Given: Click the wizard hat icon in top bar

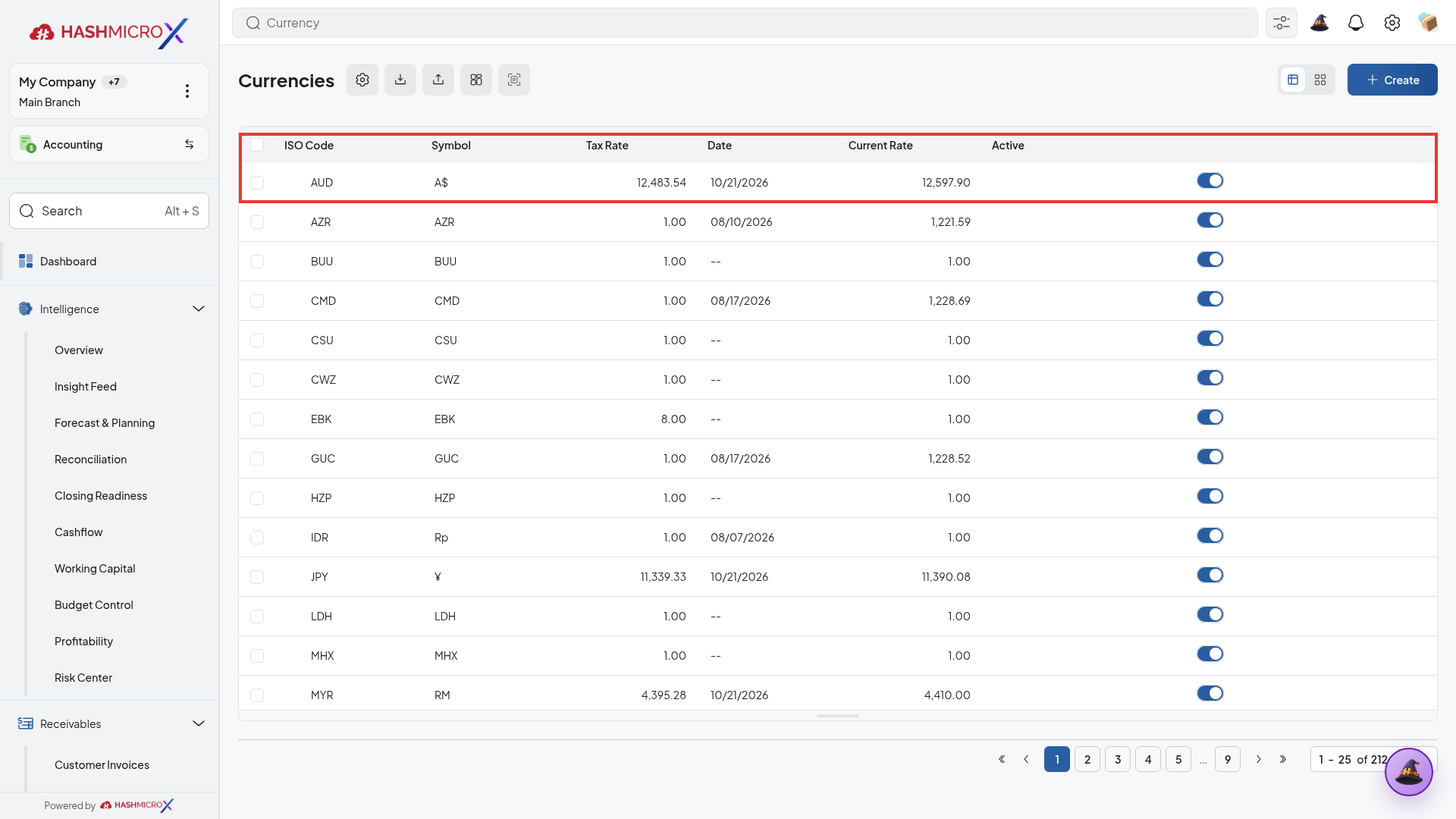Looking at the screenshot, I should point(1319,23).
